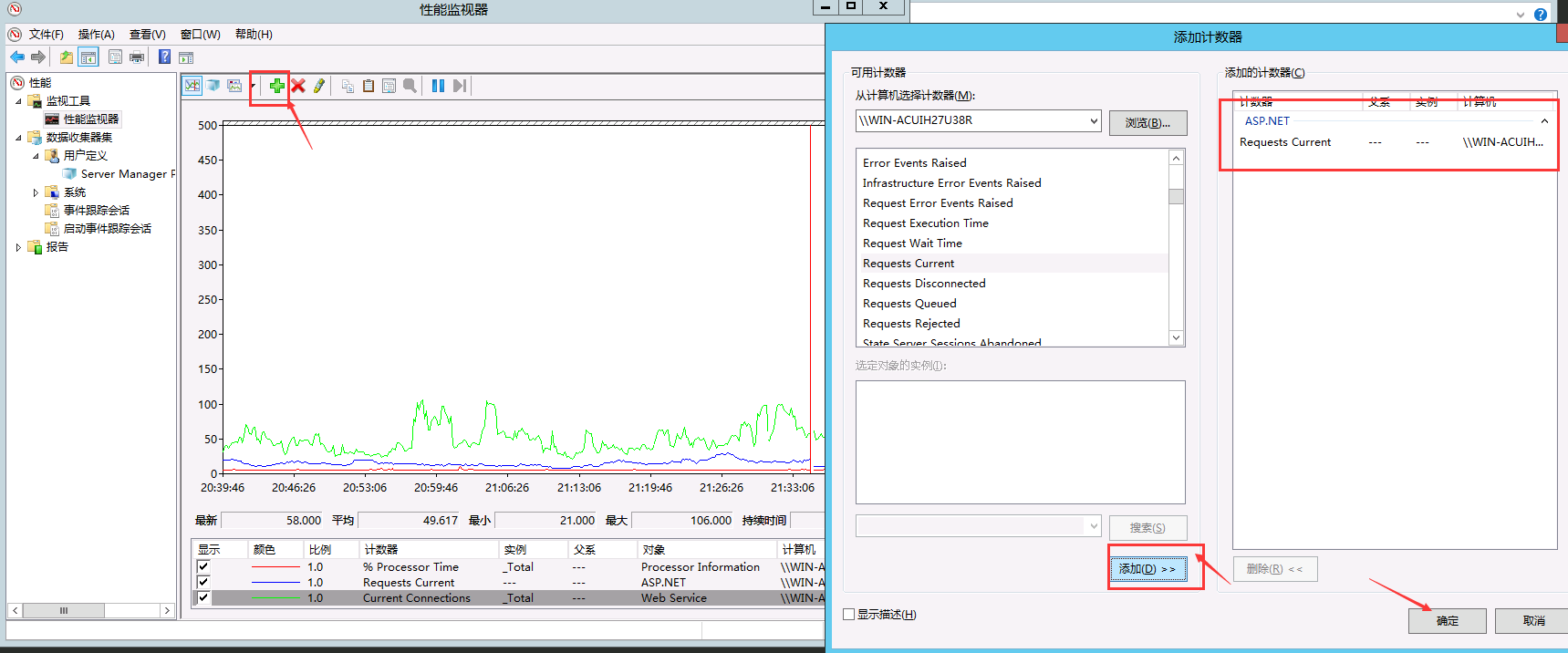
Task: Toggle the 显示描述 checkbox
Action: tap(849, 615)
